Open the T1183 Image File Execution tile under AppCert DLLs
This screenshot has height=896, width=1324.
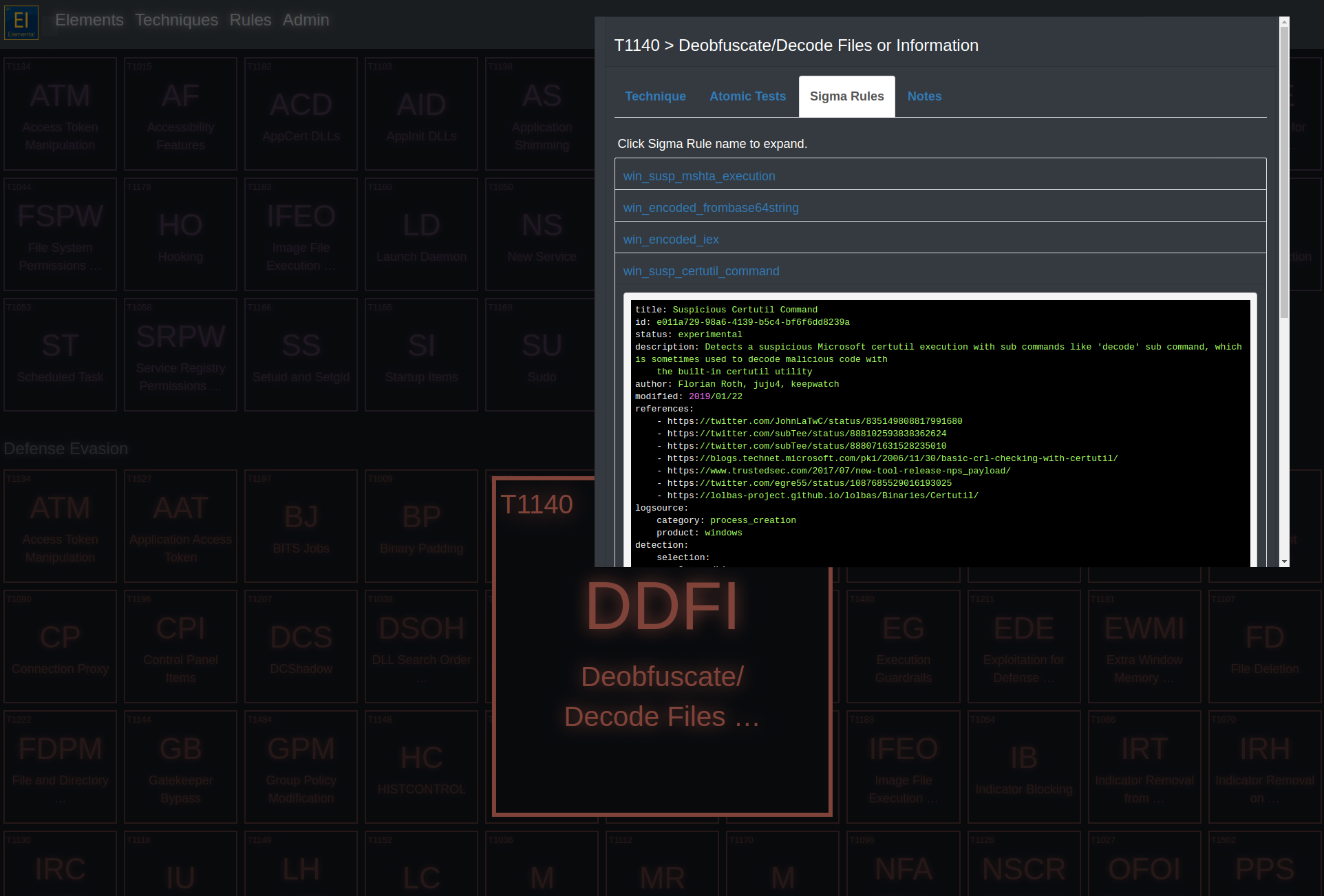point(301,235)
